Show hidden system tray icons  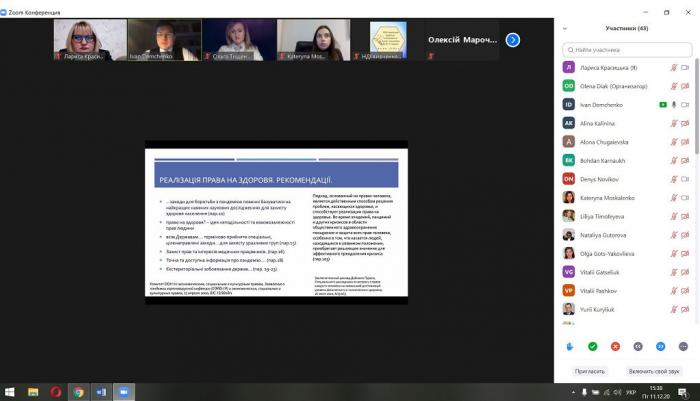point(573,392)
